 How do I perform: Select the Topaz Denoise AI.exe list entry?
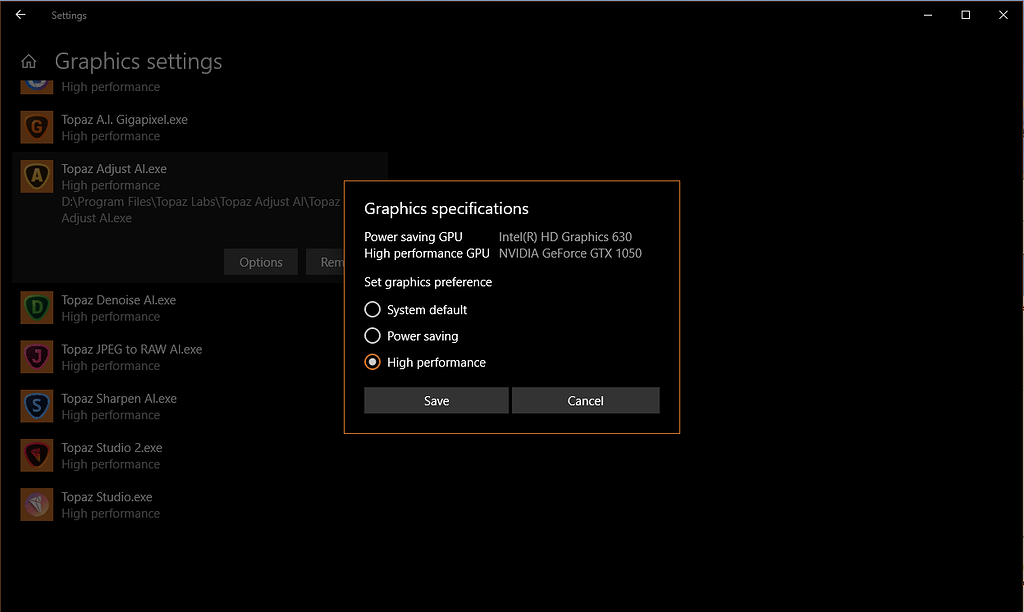click(150, 307)
